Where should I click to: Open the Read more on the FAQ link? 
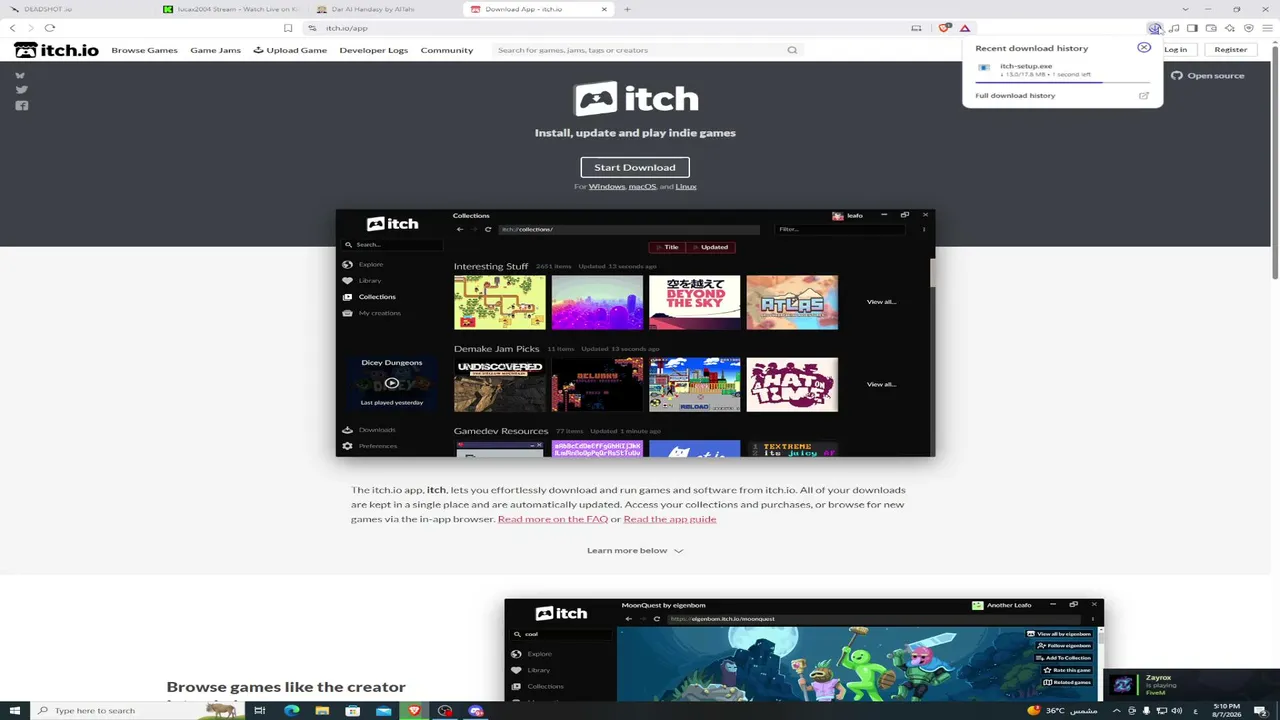[553, 519]
